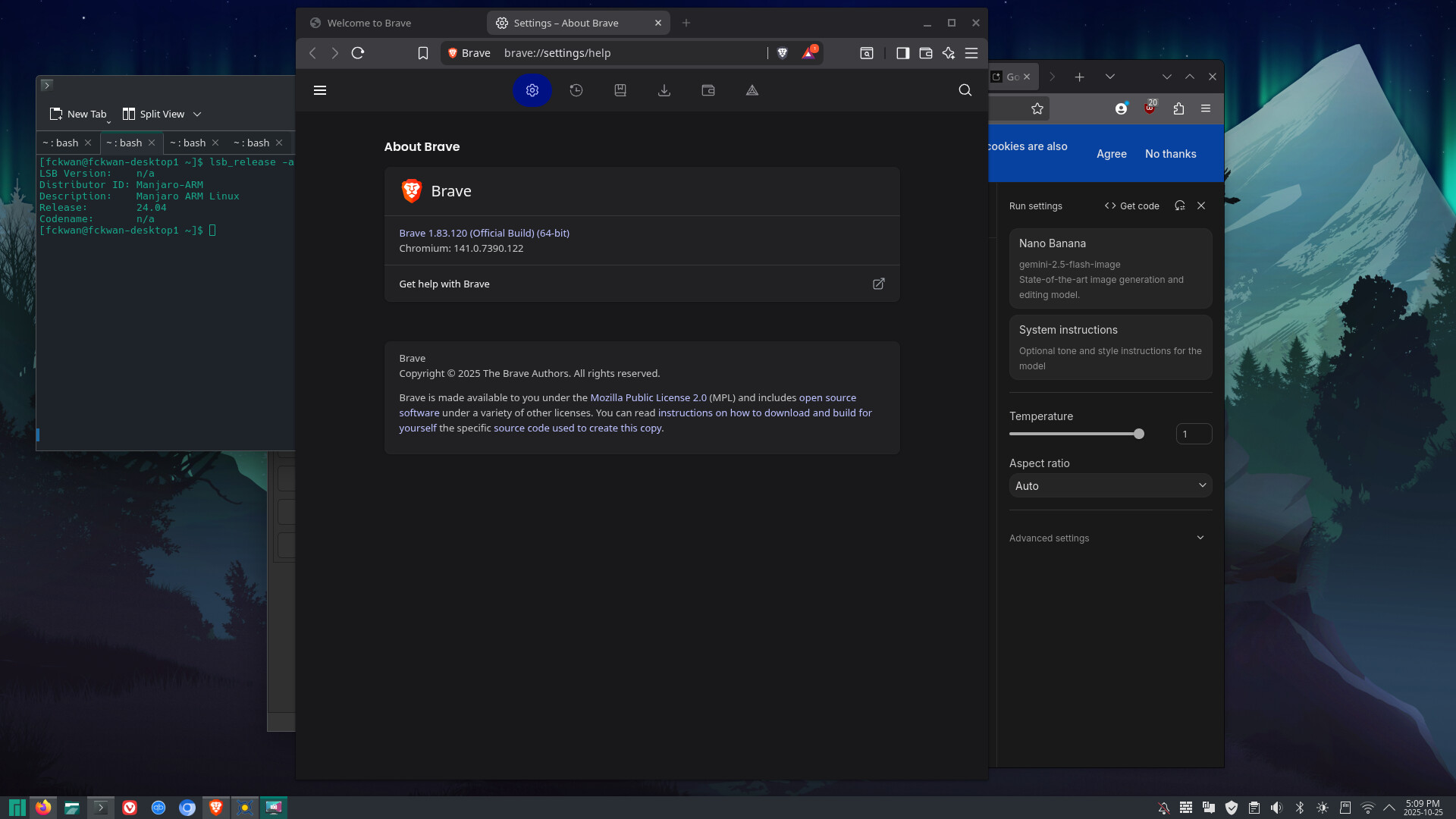1456x819 pixels.
Task: Toggle the Brave sidebar panel icon
Action: (x=902, y=53)
